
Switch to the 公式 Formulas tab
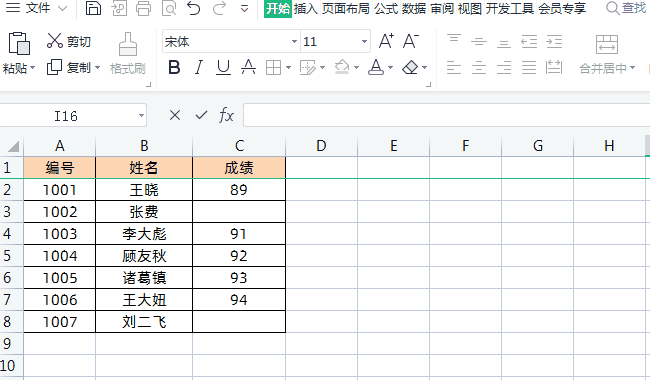pyautogui.click(x=386, y=8)
